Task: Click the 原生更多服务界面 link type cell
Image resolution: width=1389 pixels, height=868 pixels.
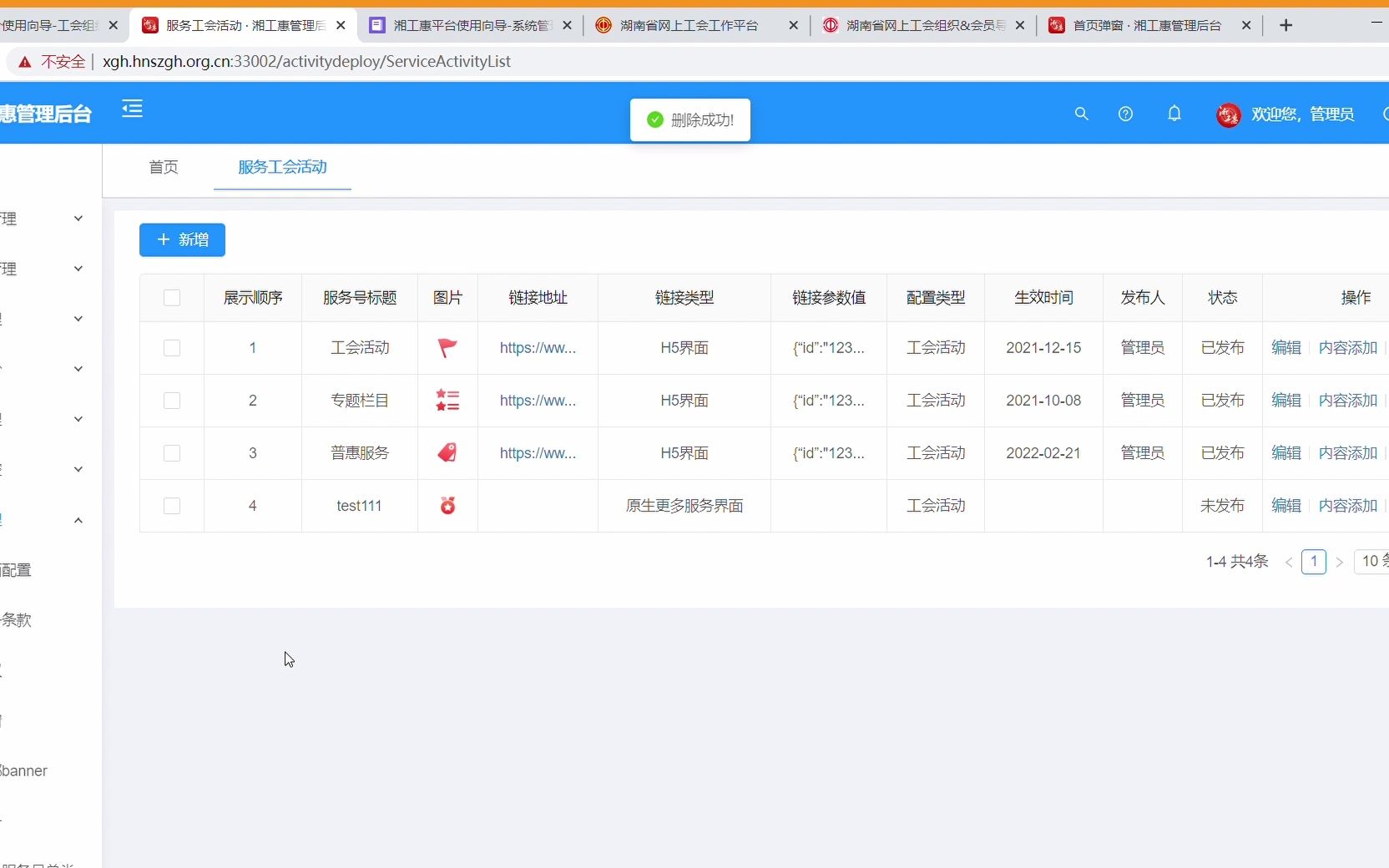Action: (x=684, y=506)
